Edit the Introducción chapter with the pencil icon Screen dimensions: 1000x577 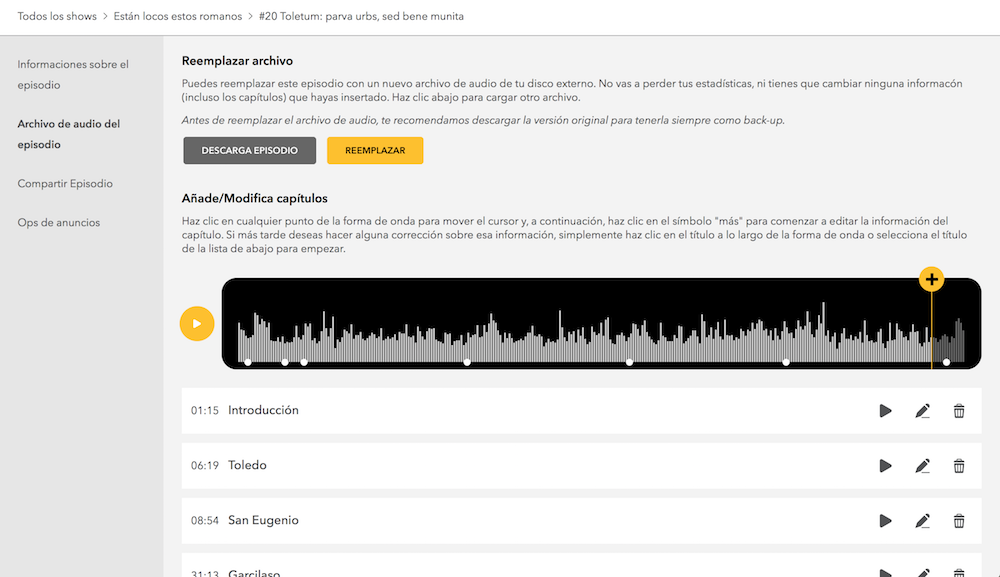[x=922, y=411]
